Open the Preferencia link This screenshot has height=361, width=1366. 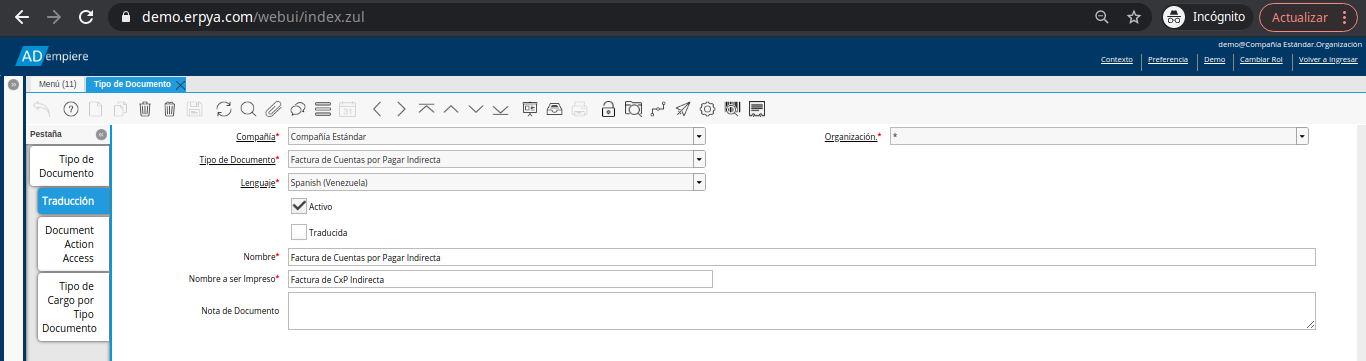tap(1168, 60)
